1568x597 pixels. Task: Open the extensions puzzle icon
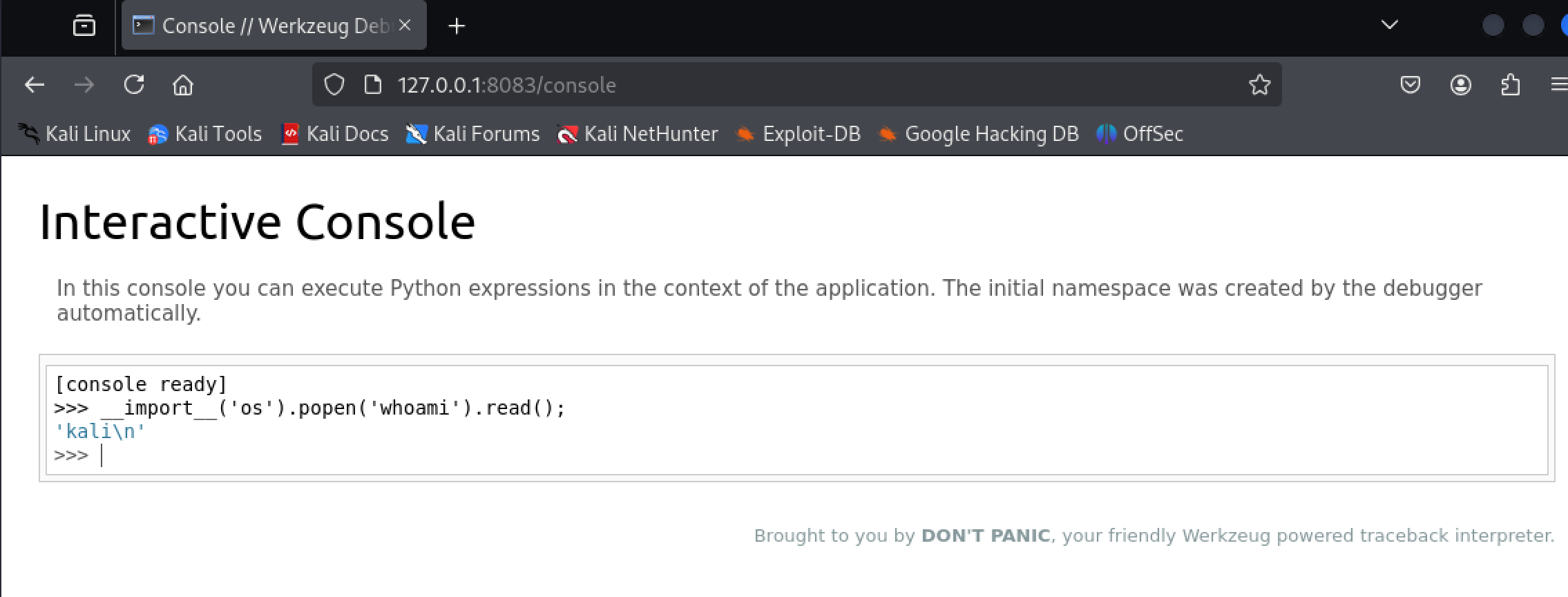[x=1511, y=85]
